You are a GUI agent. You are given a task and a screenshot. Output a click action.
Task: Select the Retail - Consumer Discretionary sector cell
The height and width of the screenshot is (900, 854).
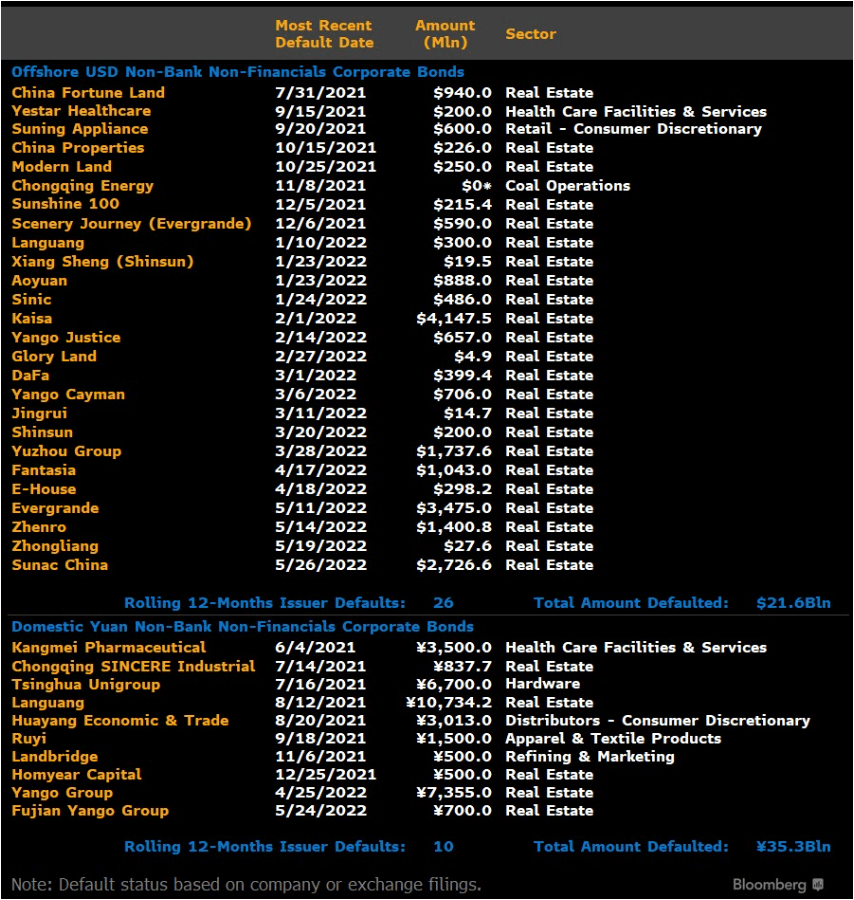pos(634,129)
